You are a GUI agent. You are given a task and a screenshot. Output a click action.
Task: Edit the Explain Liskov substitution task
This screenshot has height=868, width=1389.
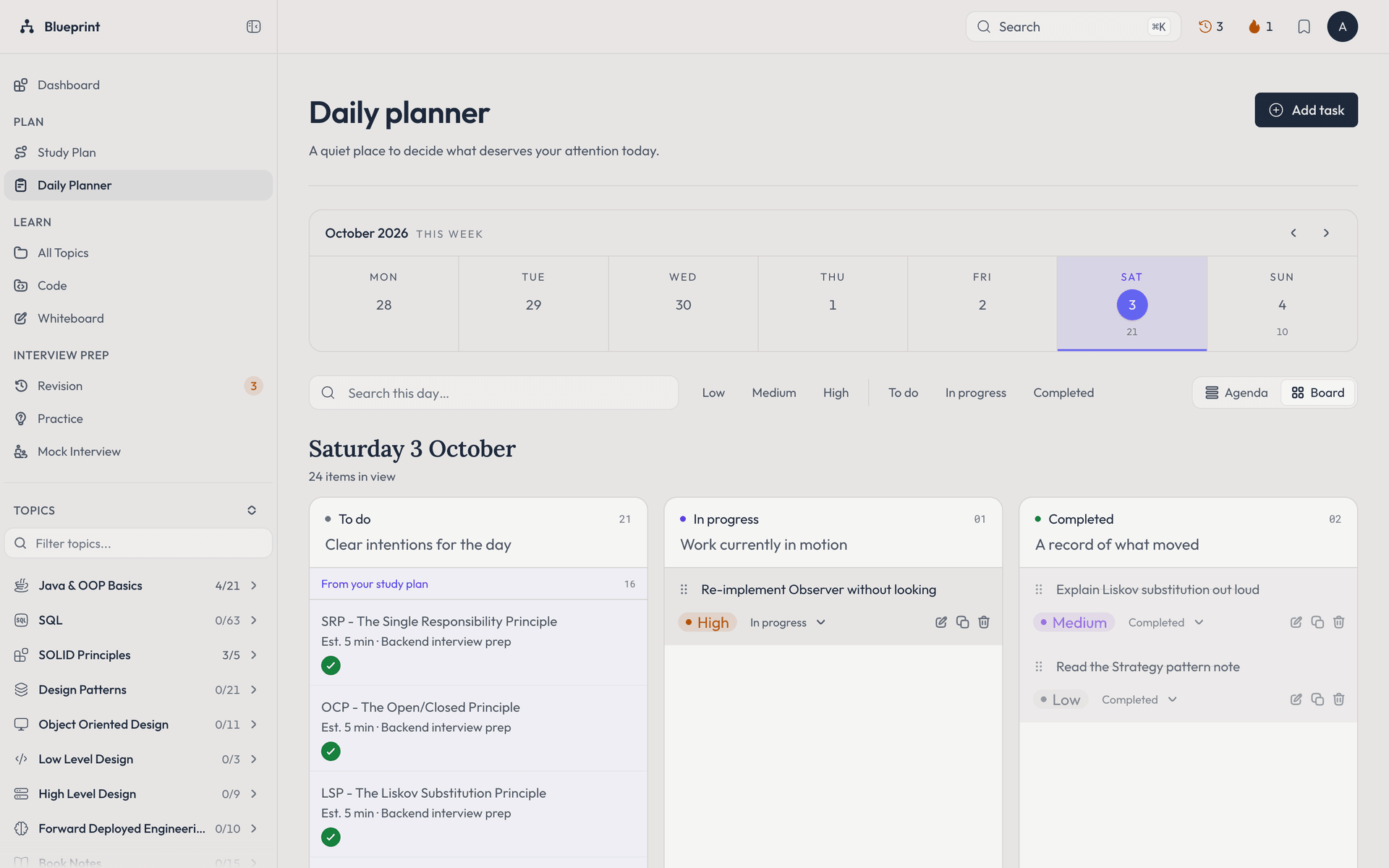point(1296,622)
